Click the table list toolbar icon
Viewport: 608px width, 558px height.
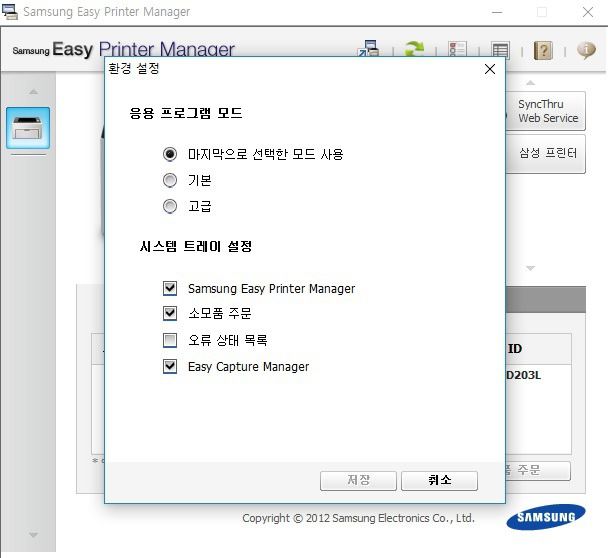tap(500, 50)
